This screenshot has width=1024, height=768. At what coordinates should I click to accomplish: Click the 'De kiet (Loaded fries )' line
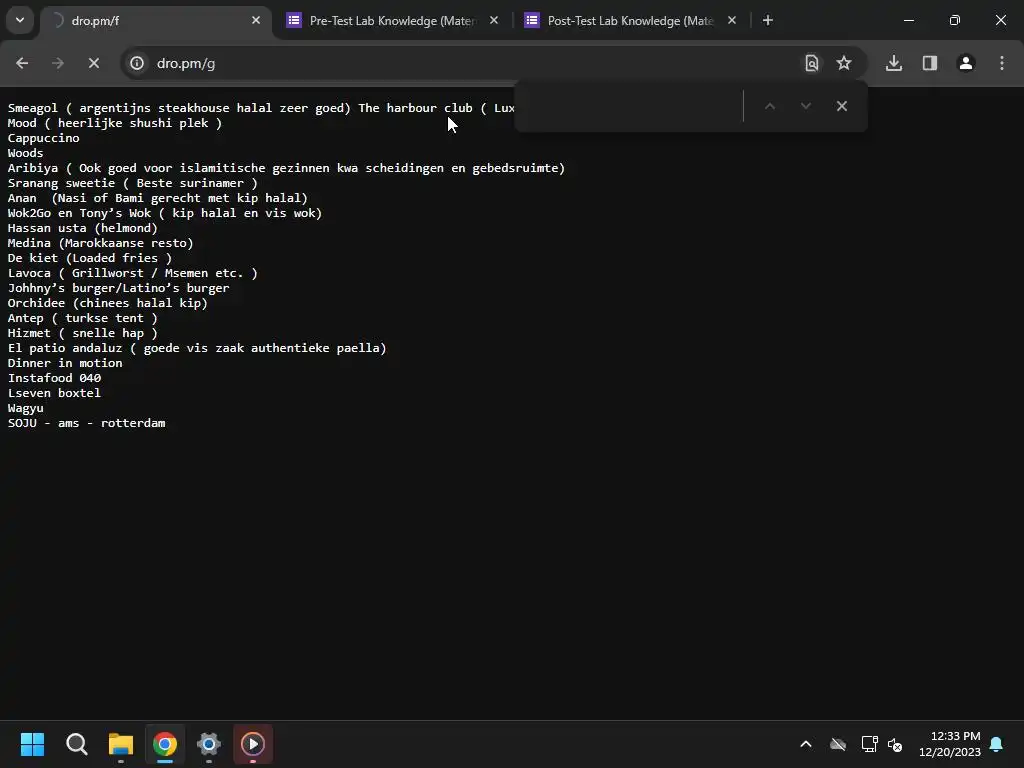90,258
